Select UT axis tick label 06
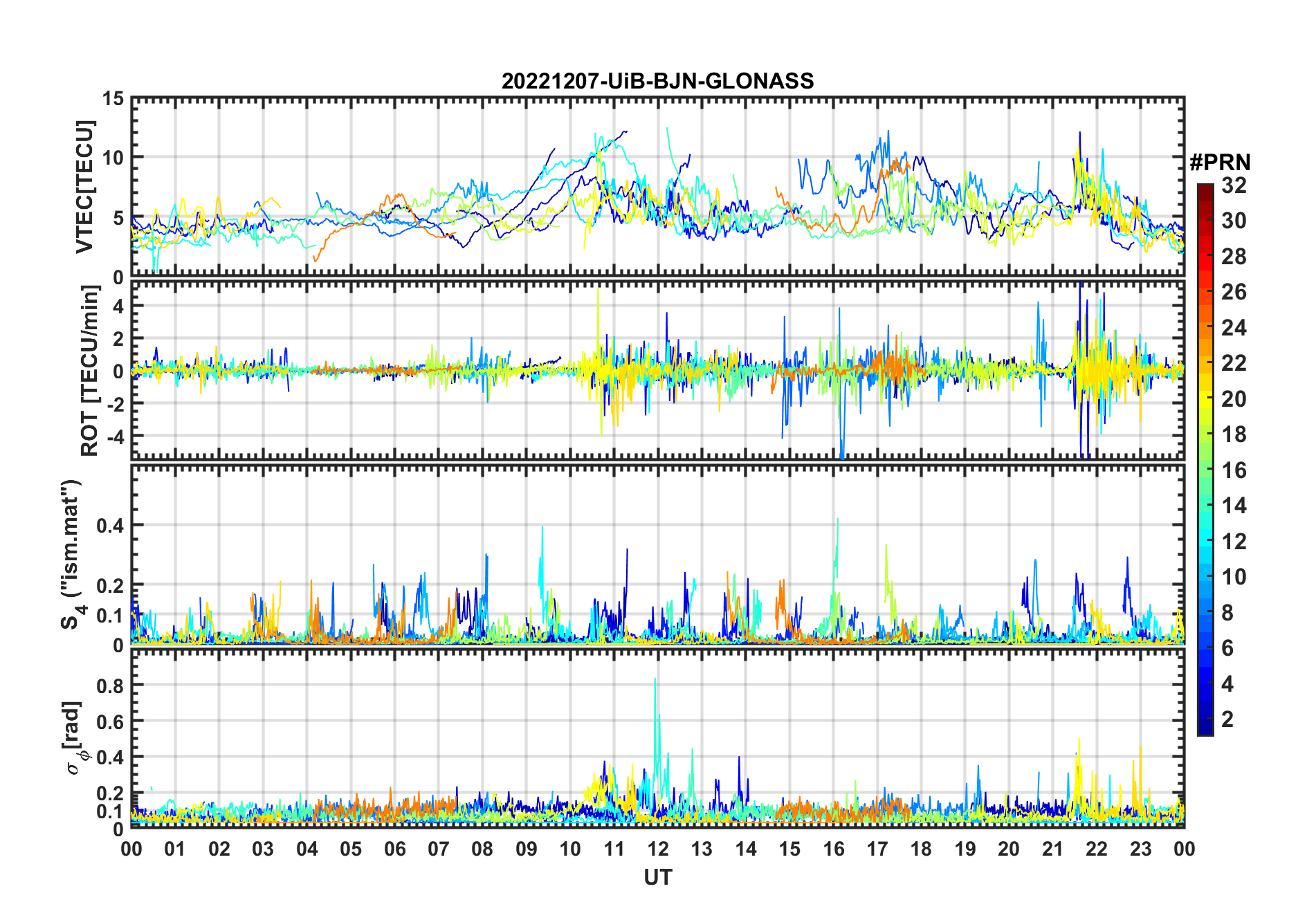This screenshot has height=920, width=1316. click(x=395, y=849)
